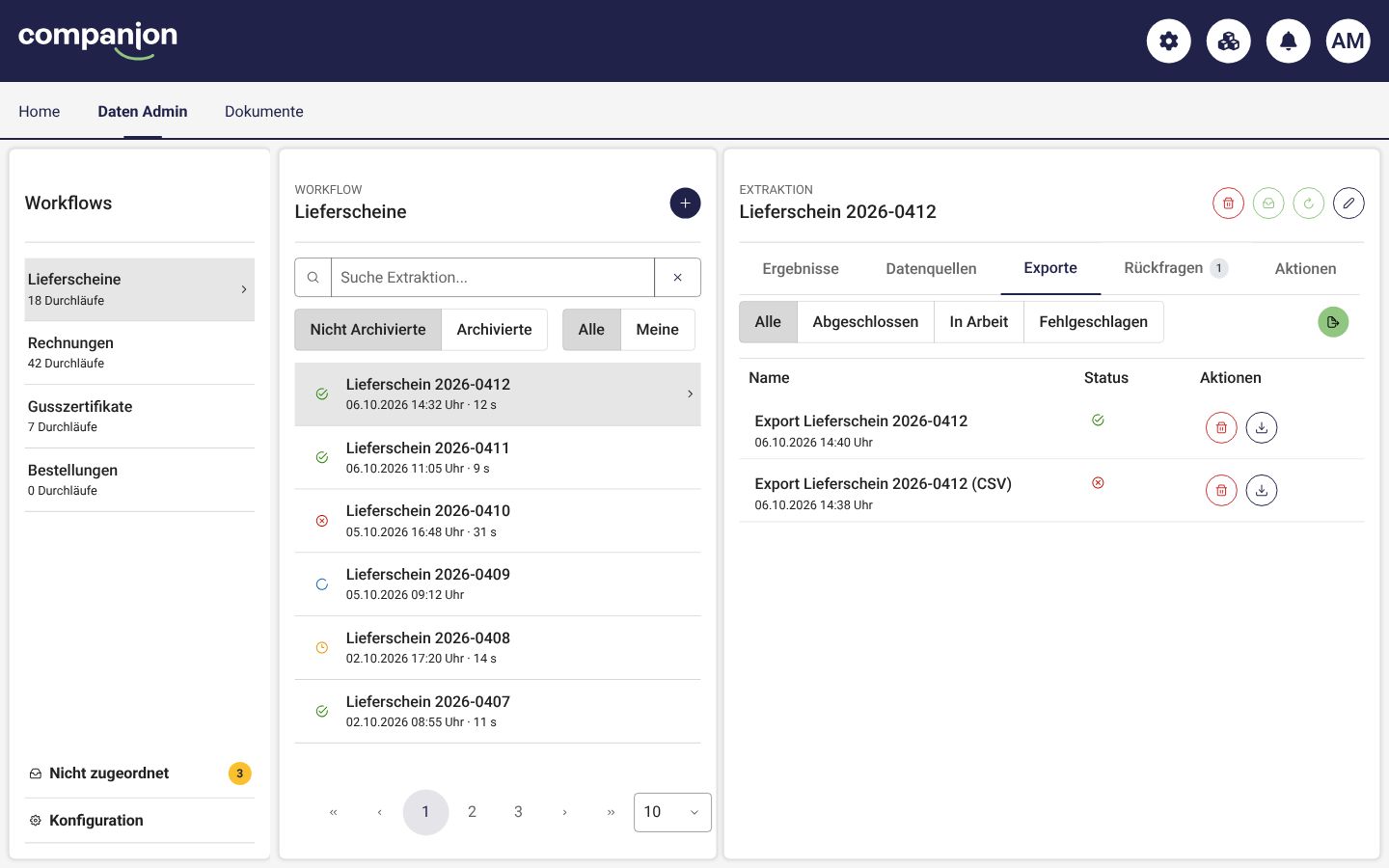Click the search magnifier icon
1389x868 pixels.
pyautogui.click(x=313, y=277)
